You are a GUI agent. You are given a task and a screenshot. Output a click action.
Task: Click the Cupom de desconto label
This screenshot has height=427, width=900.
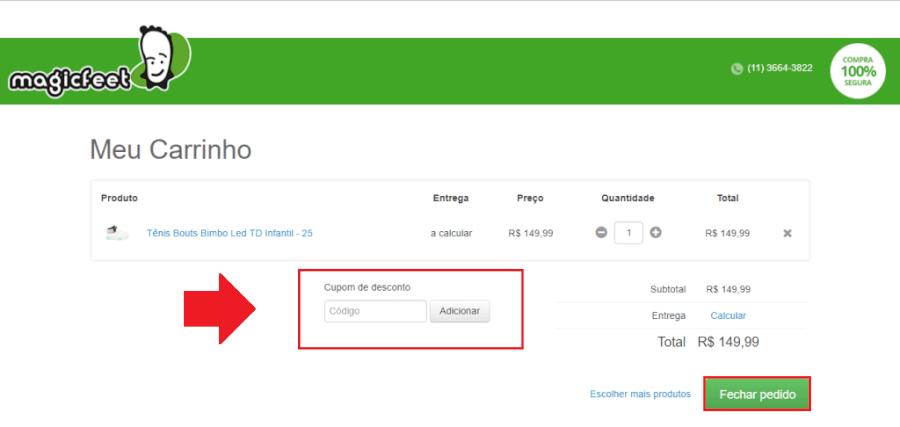[367, 288]
